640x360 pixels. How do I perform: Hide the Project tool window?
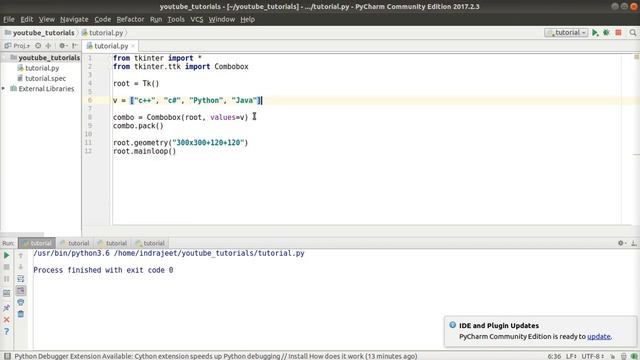pyautogui.click(x=75, y=46)
